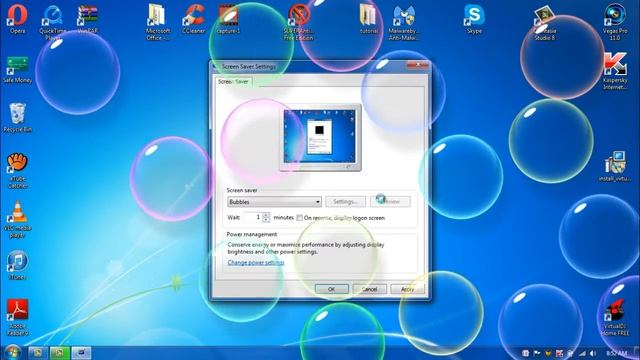Open the Action Center flag icon
Screen dimensions: 640x360
[537, 353]
